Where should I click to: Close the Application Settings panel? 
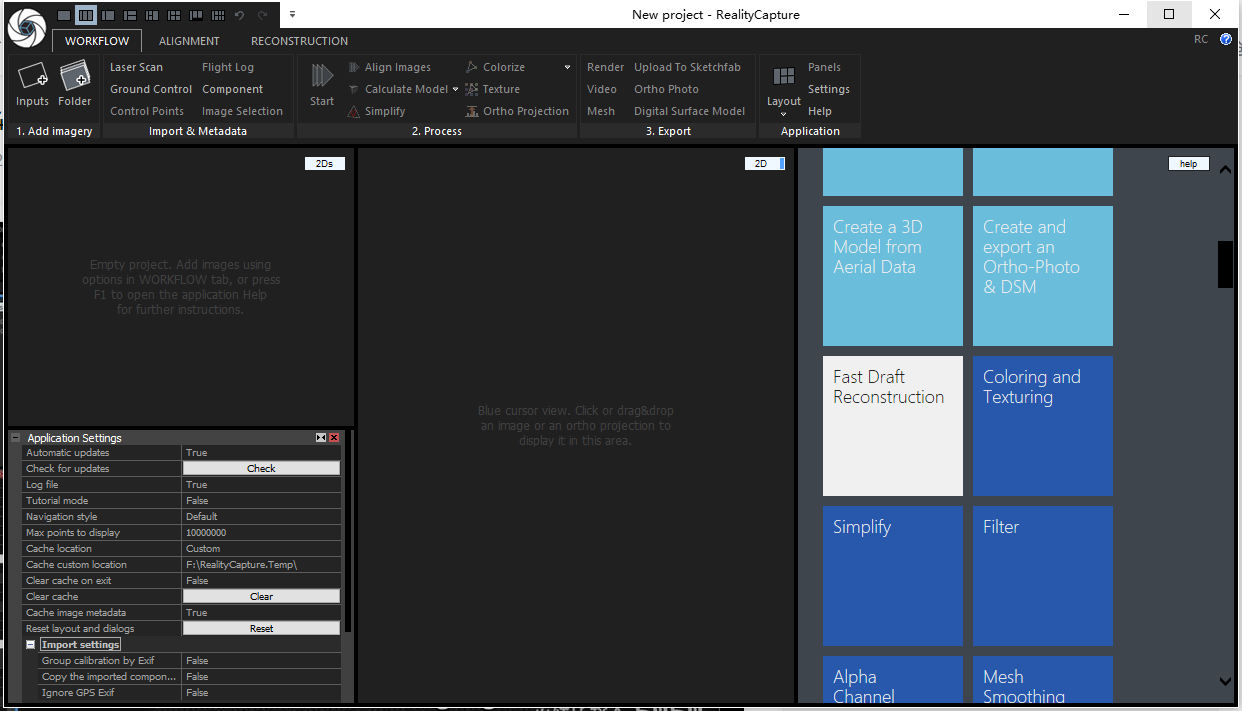point(334,438)
